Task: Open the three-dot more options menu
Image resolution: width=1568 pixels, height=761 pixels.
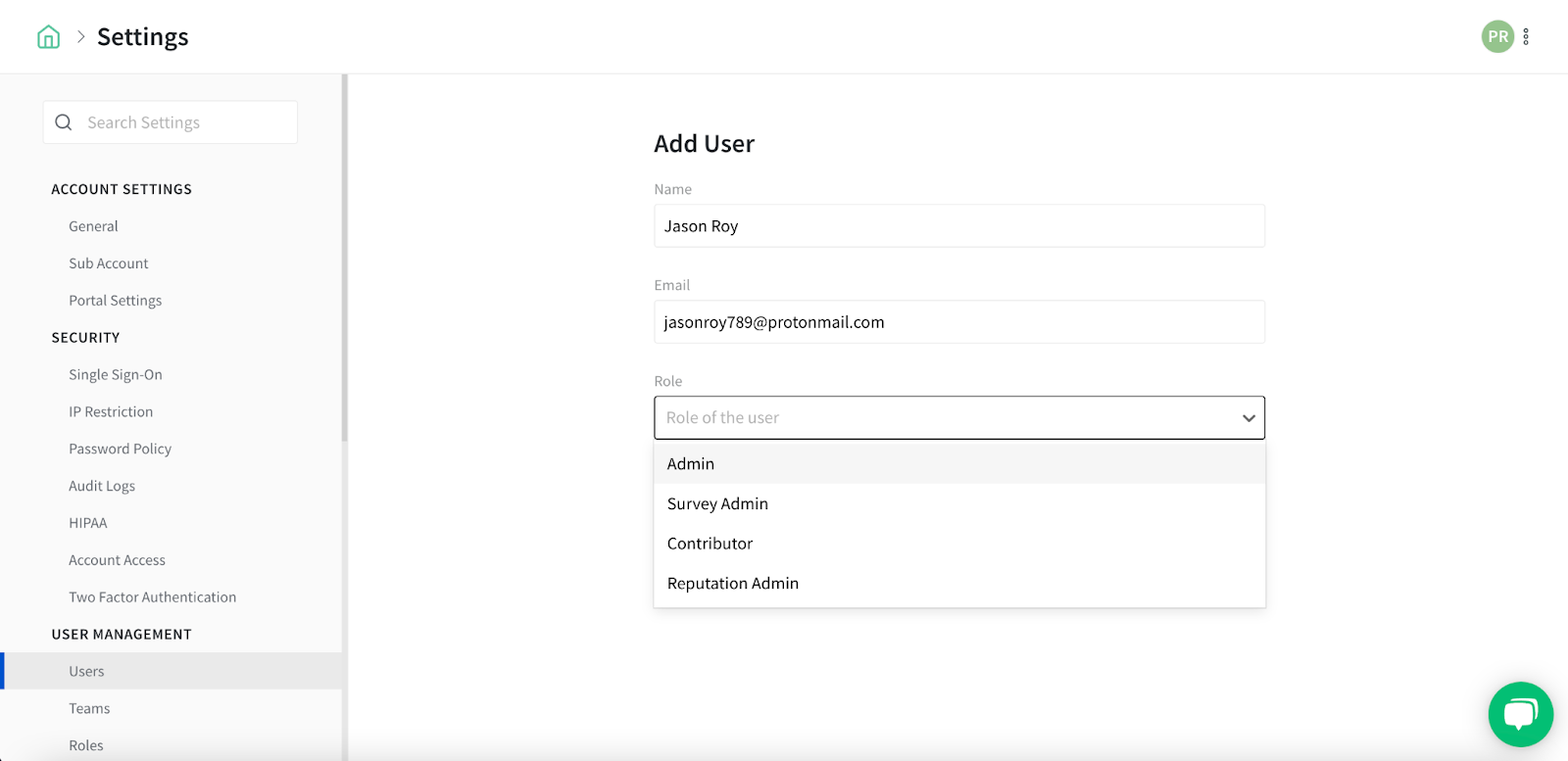Action: [1526, 36]
